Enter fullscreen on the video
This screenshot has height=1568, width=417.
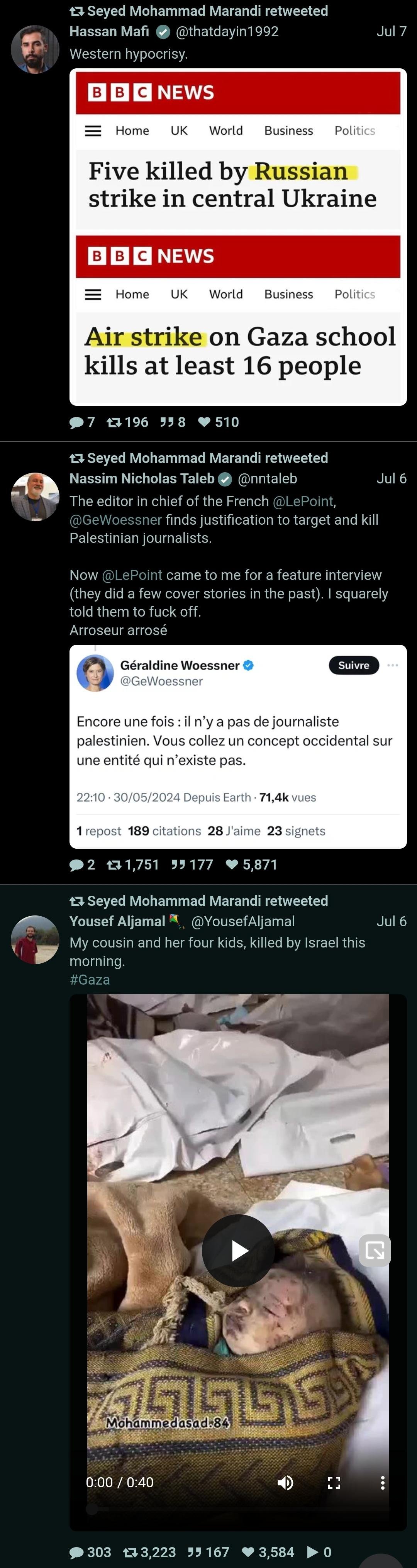334,1482
